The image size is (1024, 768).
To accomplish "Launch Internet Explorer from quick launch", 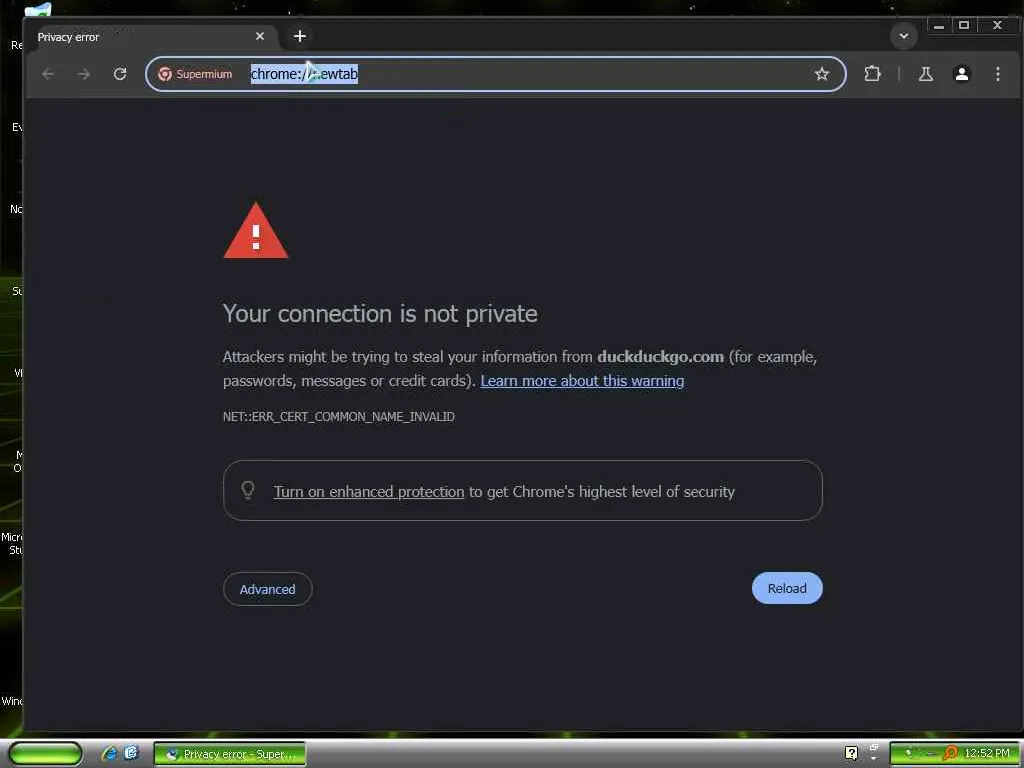I will 109,754.
